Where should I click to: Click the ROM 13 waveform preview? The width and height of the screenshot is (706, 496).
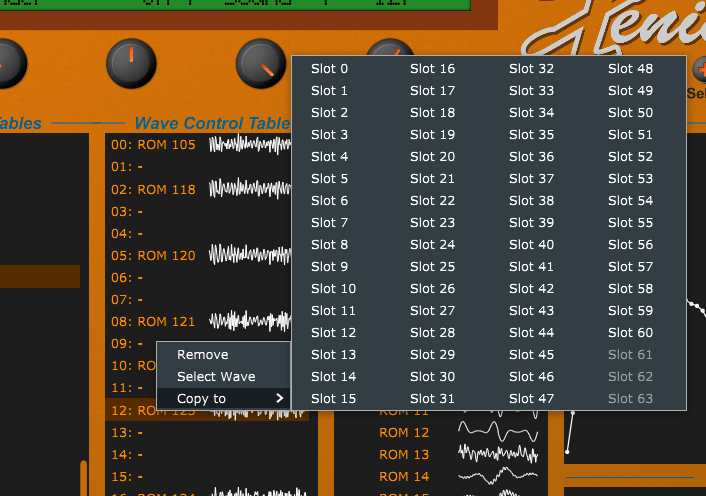[x=497, y=454]
